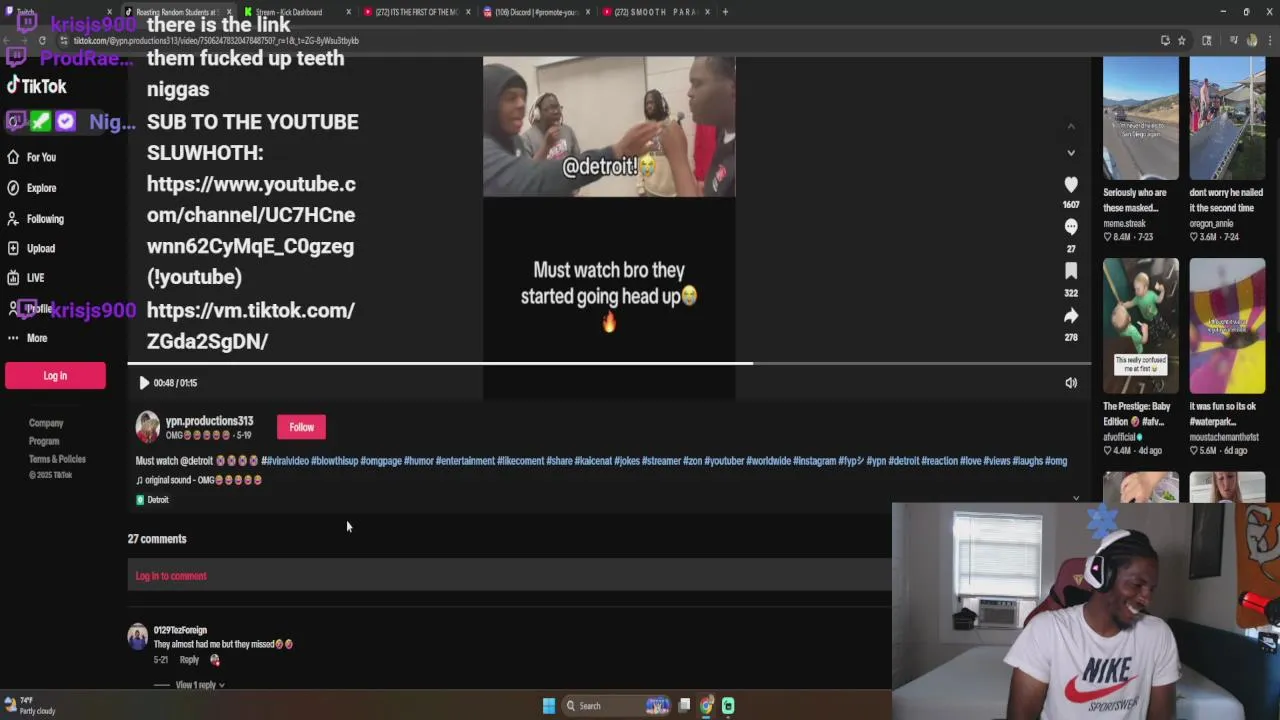
Task: Open ypn.productions313 profile avatar
Action: (x=147, y=427)
